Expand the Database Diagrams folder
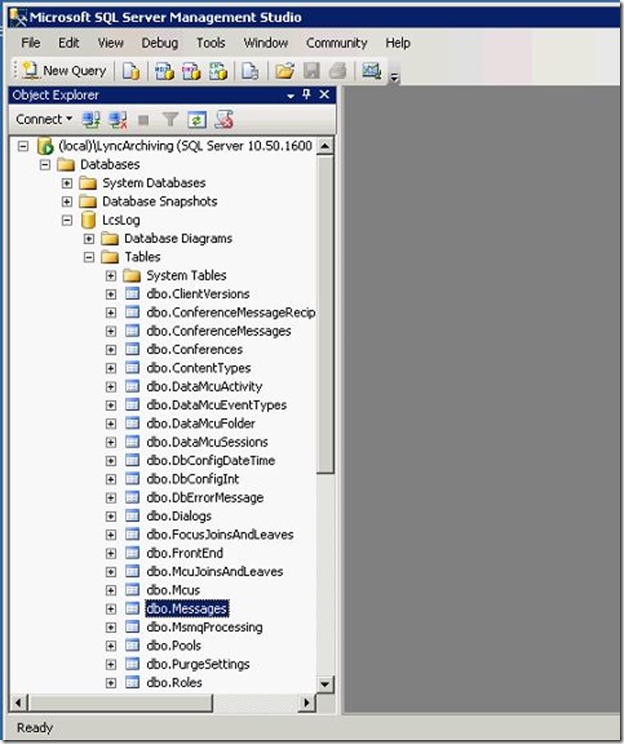Image resolution: width=624 pixels, height=744 pixels. pos(89,239)
